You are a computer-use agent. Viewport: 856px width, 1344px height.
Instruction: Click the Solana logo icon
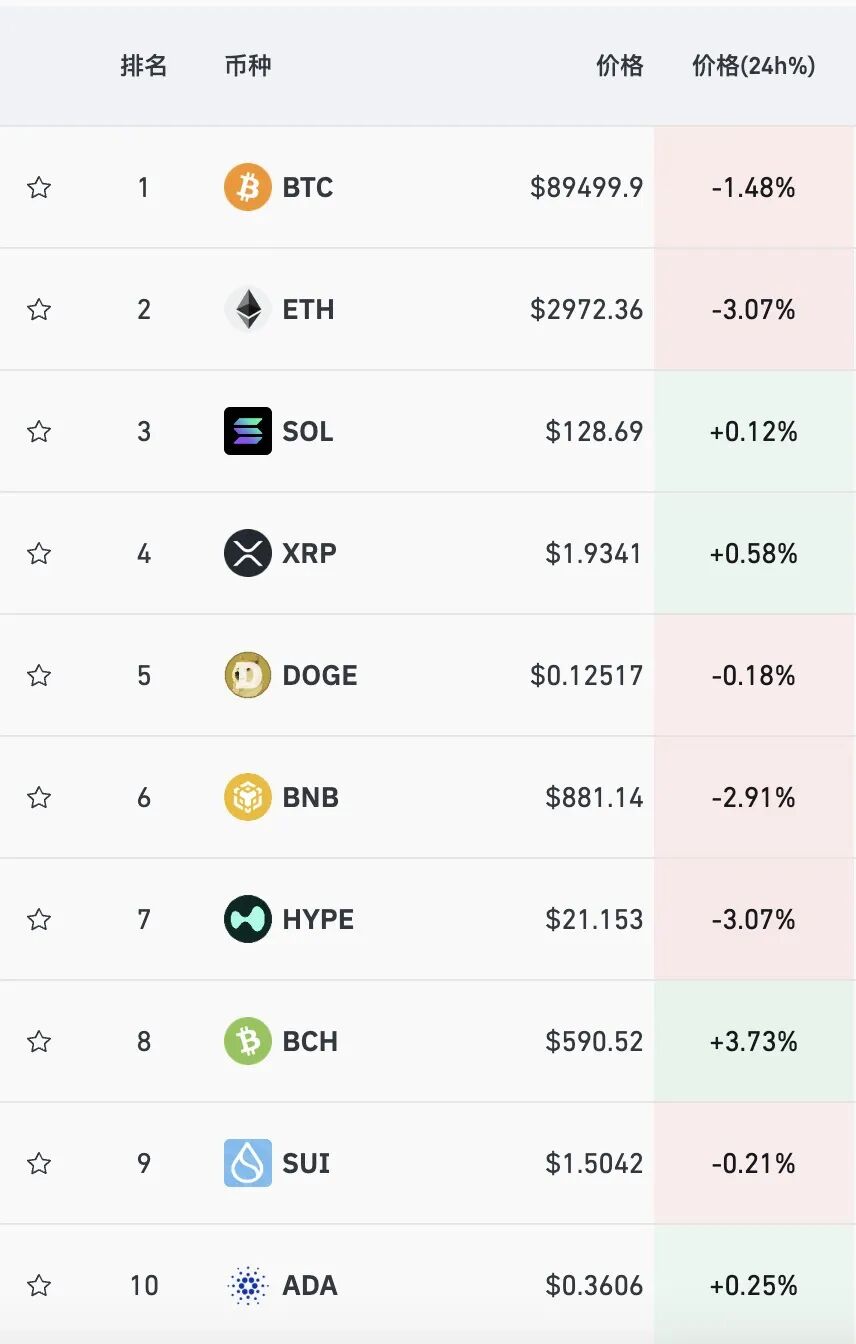coord(247,431)
